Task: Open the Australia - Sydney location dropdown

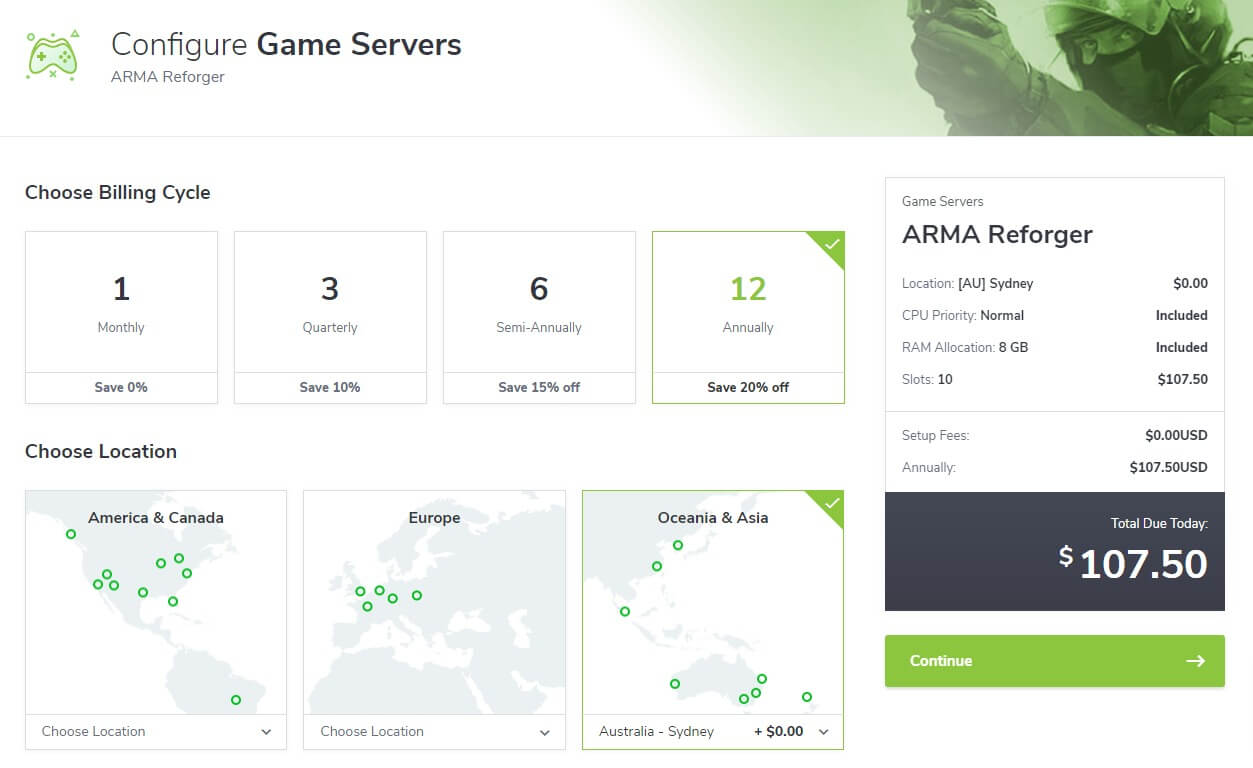Action: click(713, 732)
